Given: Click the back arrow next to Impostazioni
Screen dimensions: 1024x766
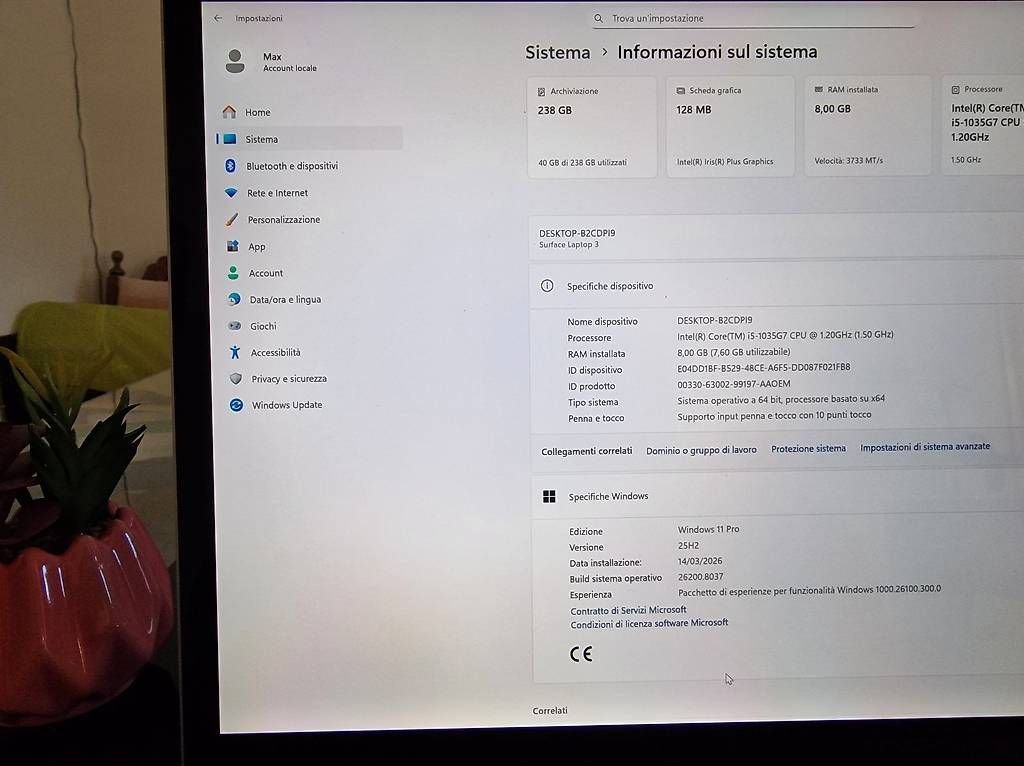Looking at the screenshot, I should (218, 18).
